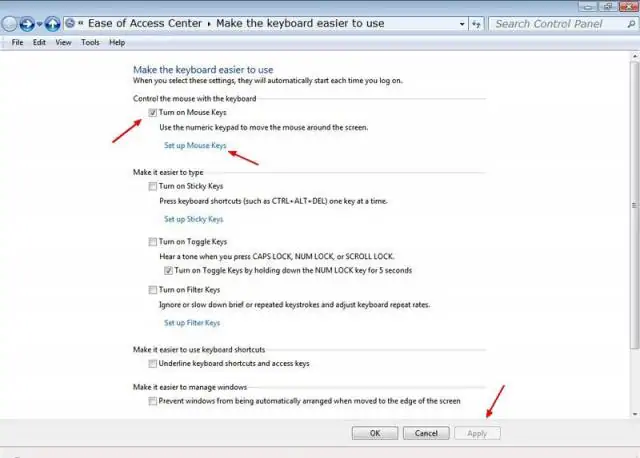This screenshot has height=458, width=640.
Task: Open Set up Mouse Keys link
Action: [x=195, y=145]
